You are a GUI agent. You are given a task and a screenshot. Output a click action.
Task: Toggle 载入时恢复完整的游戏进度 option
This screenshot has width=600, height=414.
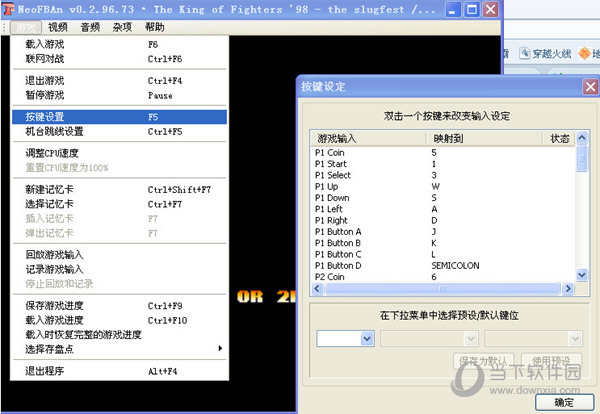(119, 335)
